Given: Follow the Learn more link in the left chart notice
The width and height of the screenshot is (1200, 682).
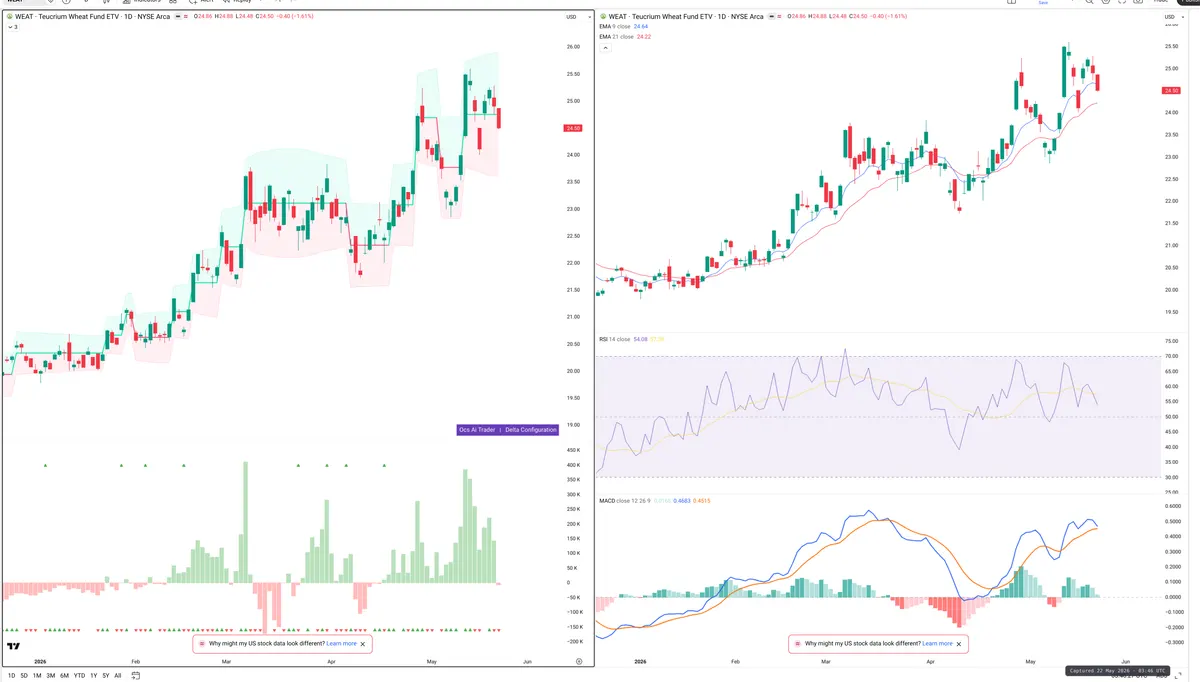Looking at the screenshot, I should coord(341,644).
